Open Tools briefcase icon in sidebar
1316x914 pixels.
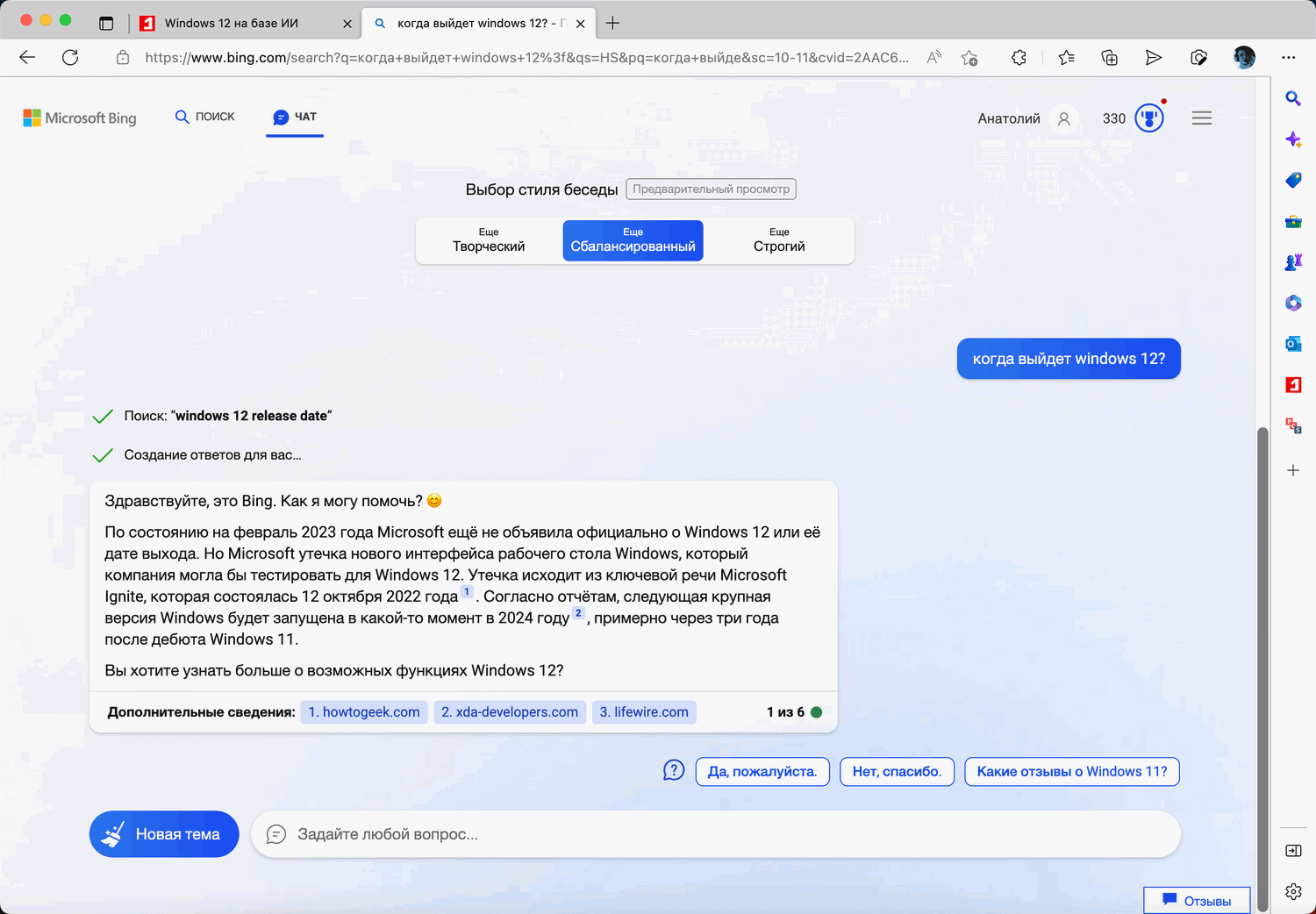click(1293, 221)
